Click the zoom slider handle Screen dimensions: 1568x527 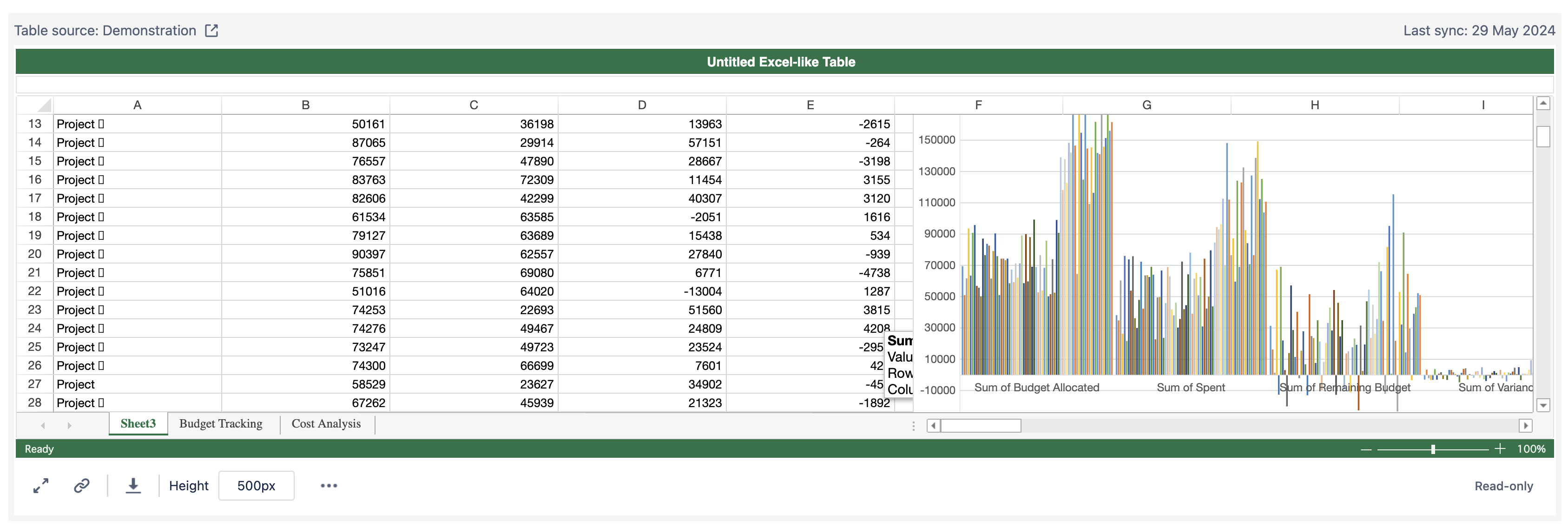1433,449
